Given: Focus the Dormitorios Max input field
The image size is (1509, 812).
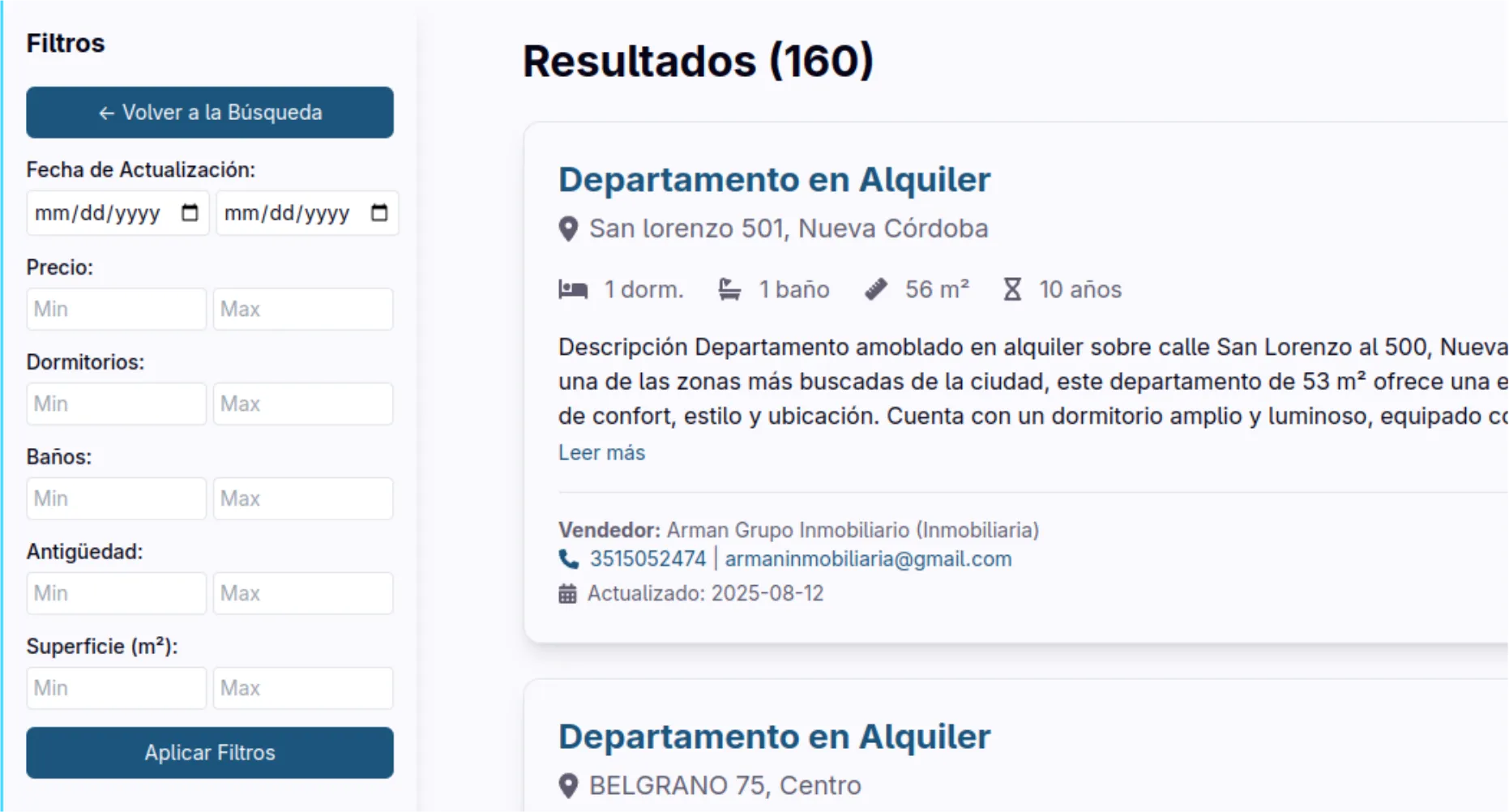Looking at the screenshot, I should tap(303, 404).
